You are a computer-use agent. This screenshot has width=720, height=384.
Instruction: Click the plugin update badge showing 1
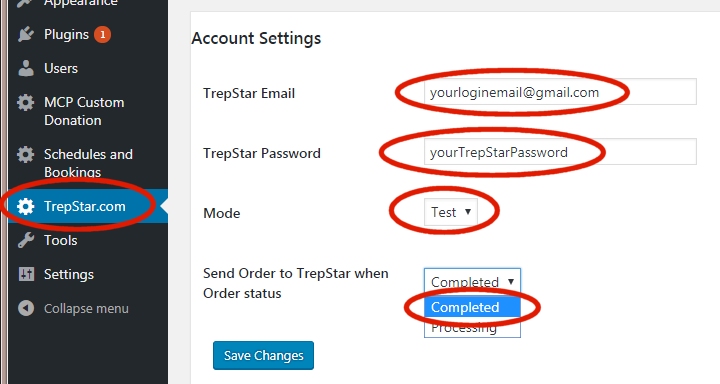[x=102, y=34]
